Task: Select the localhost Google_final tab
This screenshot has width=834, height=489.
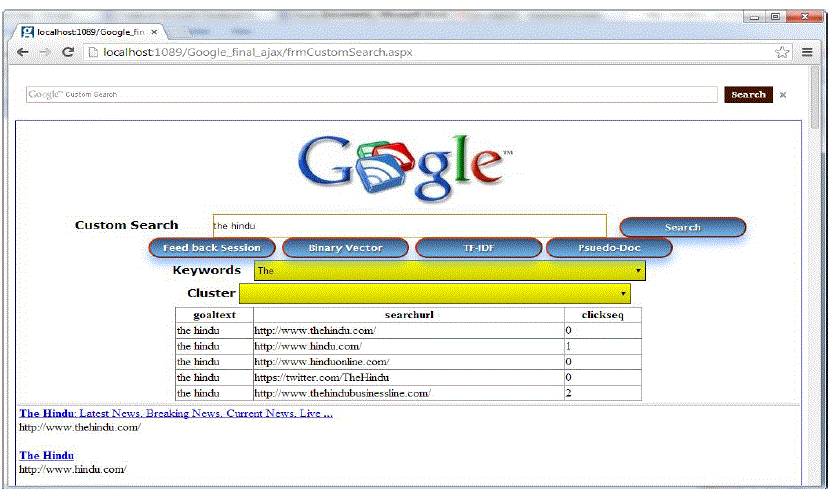Action: pos(90,32)
